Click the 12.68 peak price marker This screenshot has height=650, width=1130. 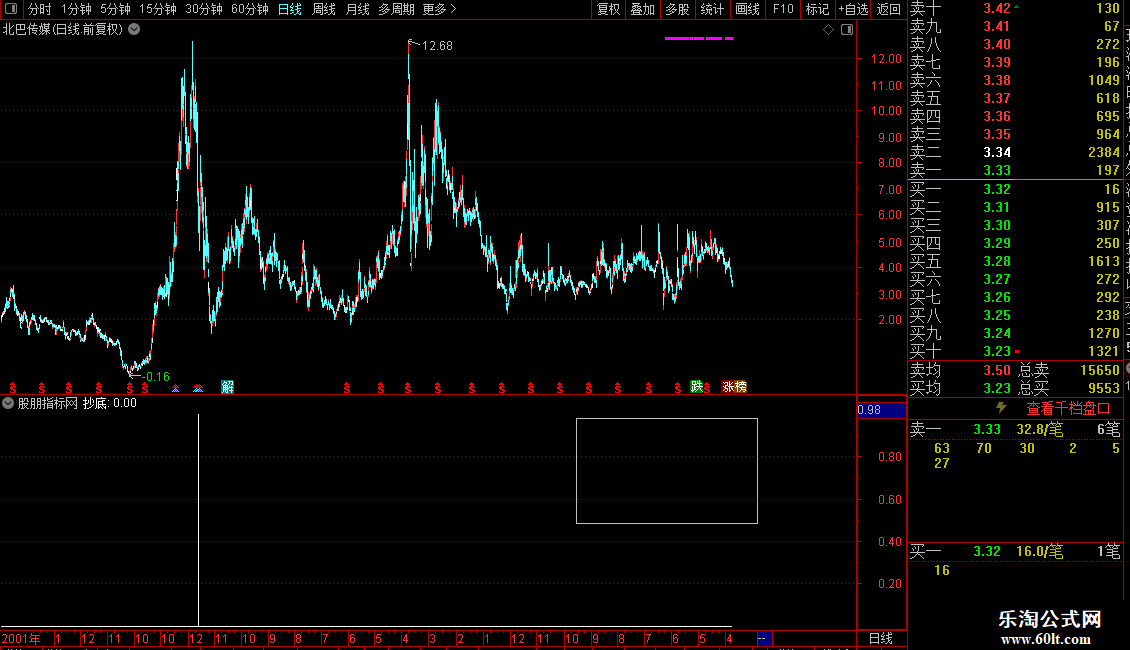pos(437,45)
